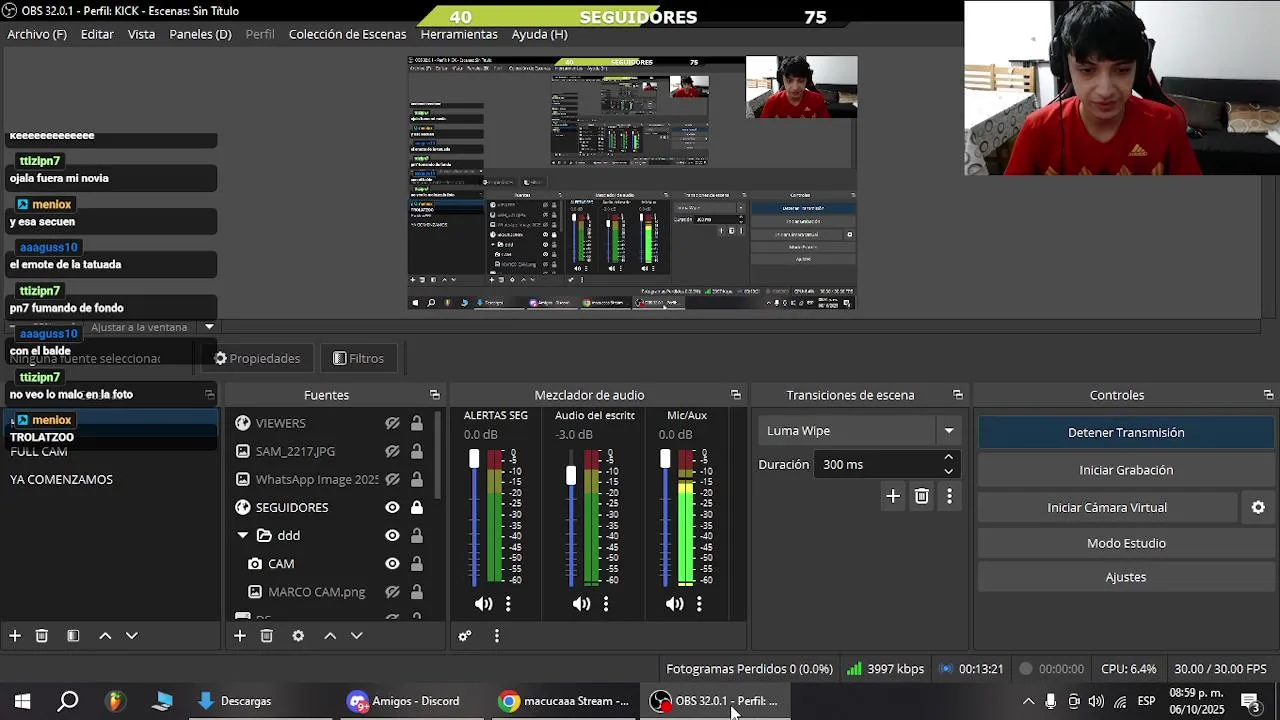Screen dimensions: 1280x720
Task: Move scene down arrow in scenes toolbar
Action: coord(131,636)
